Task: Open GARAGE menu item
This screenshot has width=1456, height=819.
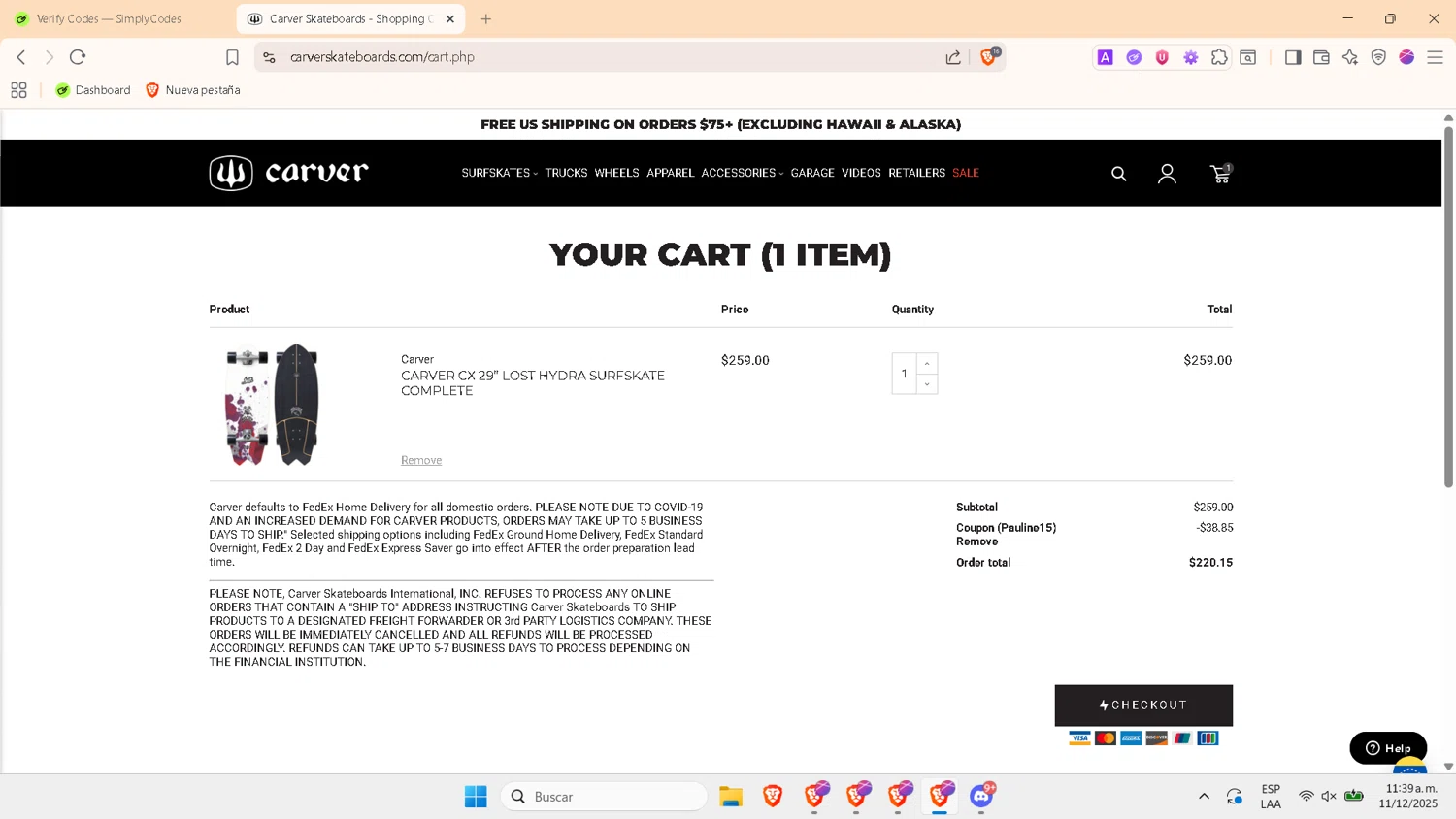Action: (x=812, y=173)
